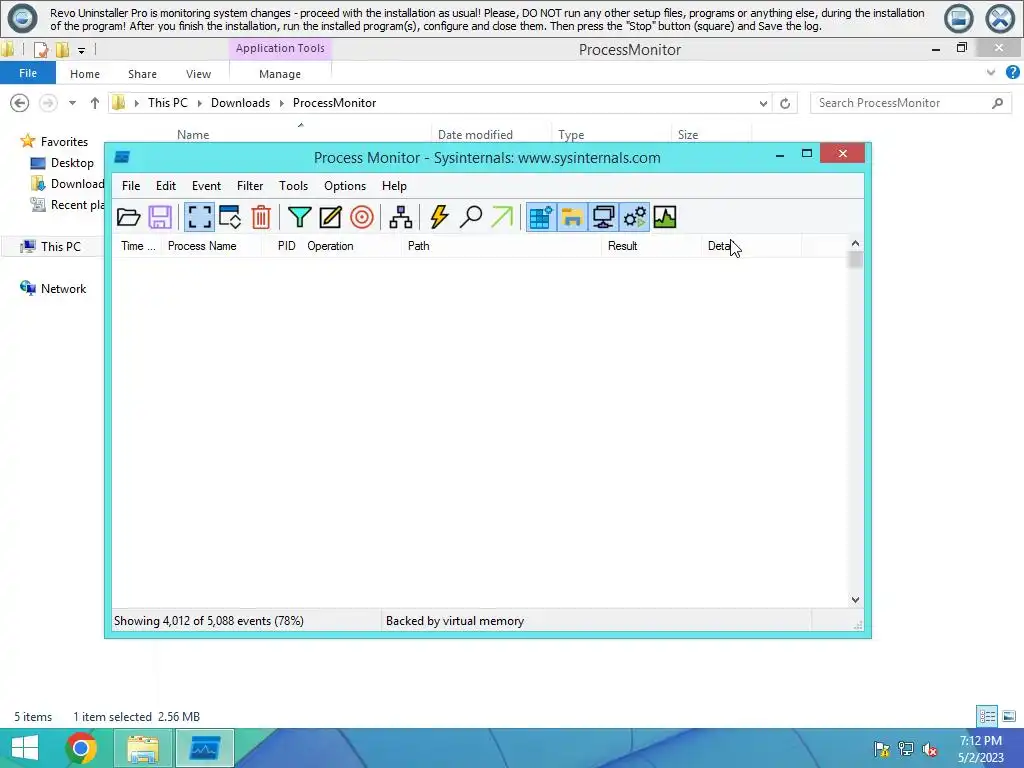Open Process Monitor Edit menu
The image size is (1024, 768).
(166, 186)
